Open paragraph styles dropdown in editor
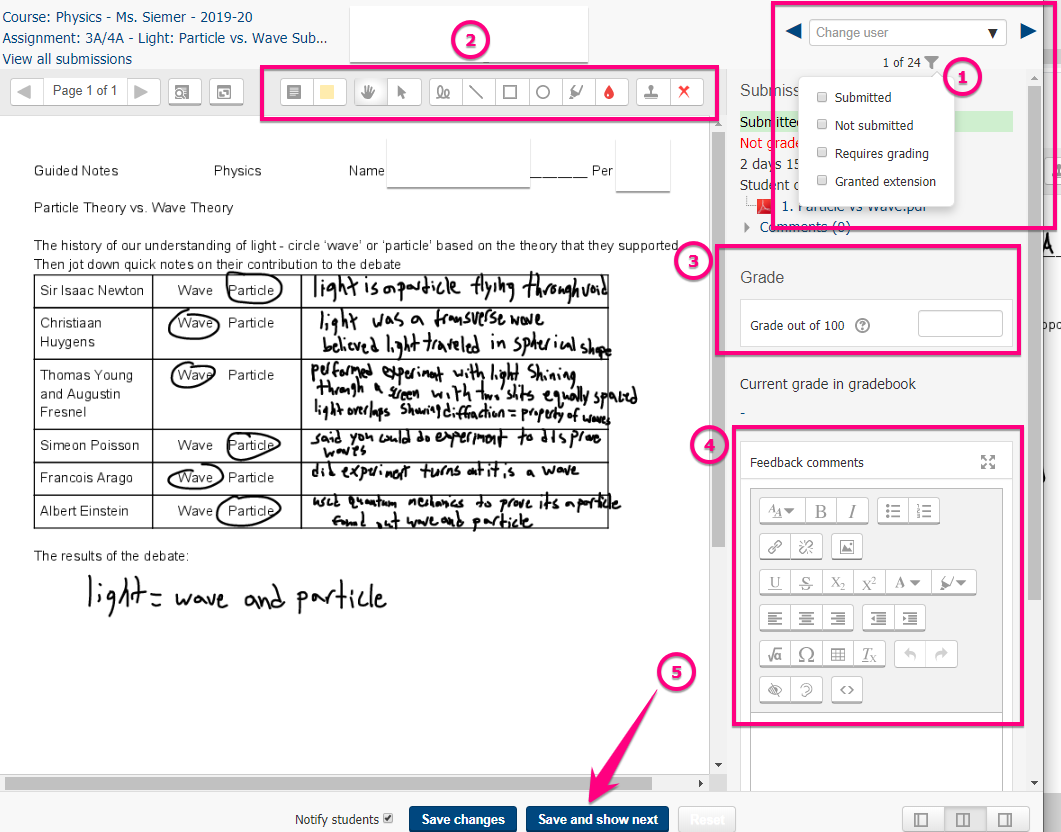Screen dimensions: 1061x832 [x=781, y=511]
